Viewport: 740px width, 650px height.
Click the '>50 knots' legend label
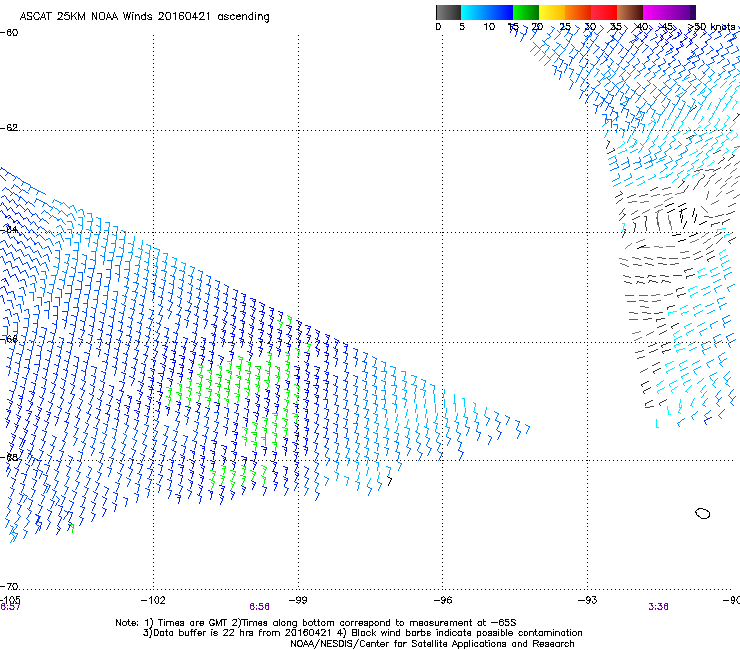[712, 27]
